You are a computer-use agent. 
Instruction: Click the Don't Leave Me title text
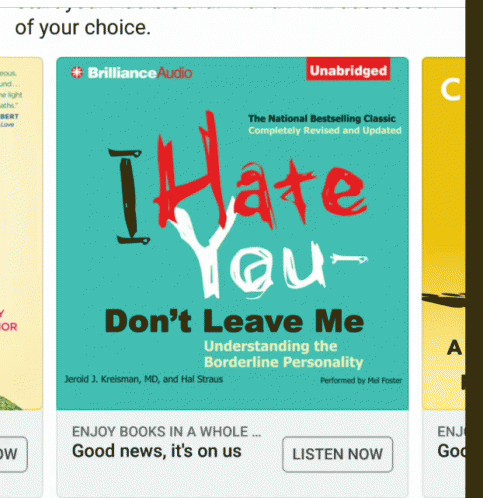click(x=234, y=321)
